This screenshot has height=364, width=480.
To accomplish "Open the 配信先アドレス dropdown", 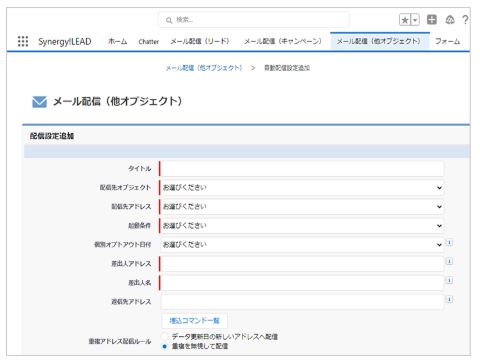I will pyautogui.click(x=302, y=207).
